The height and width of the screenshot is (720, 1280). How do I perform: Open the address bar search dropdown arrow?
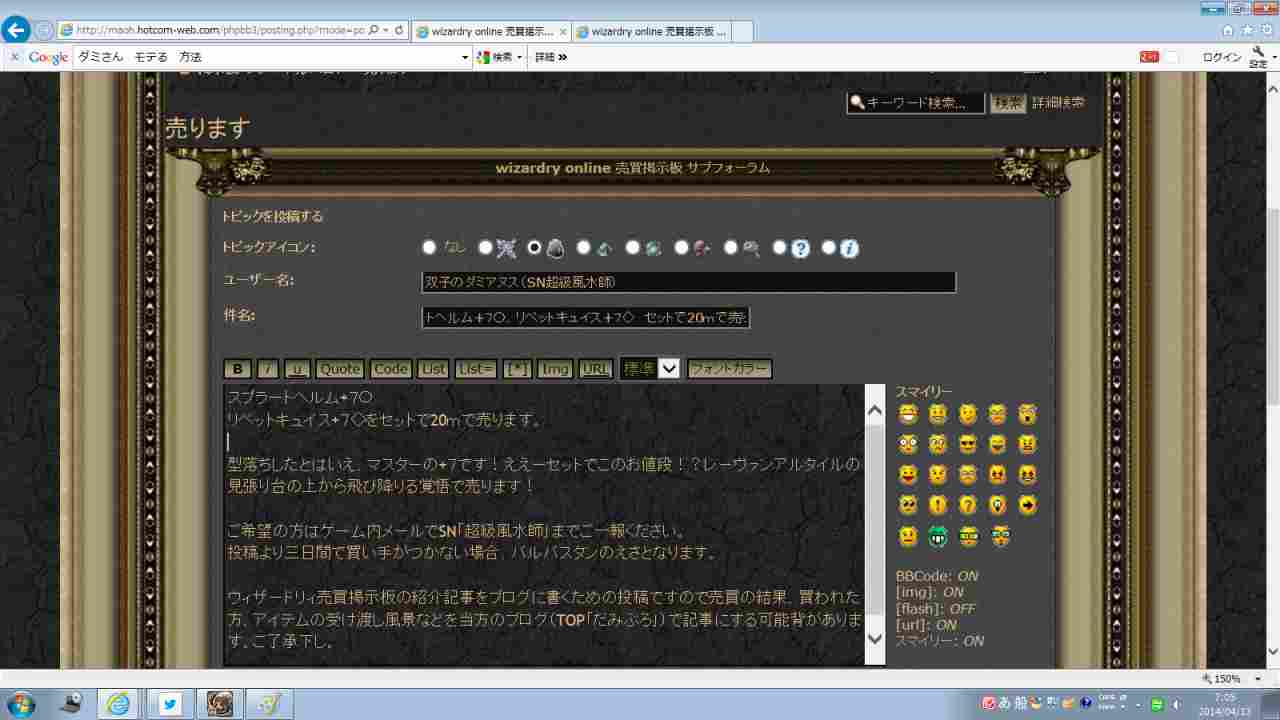point(385,31)
